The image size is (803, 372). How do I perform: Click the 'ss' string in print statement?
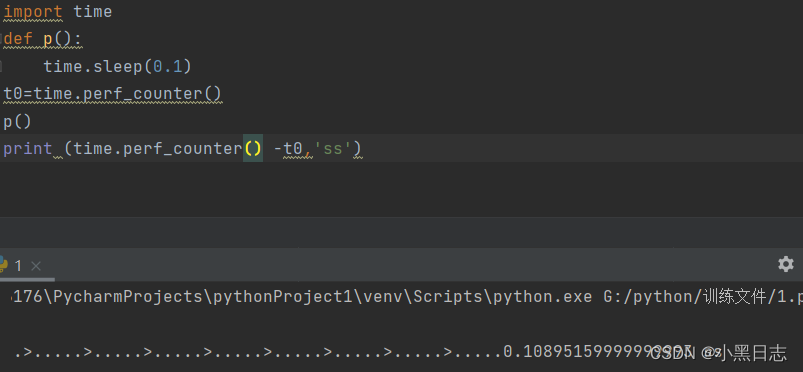tap(332, 149)
